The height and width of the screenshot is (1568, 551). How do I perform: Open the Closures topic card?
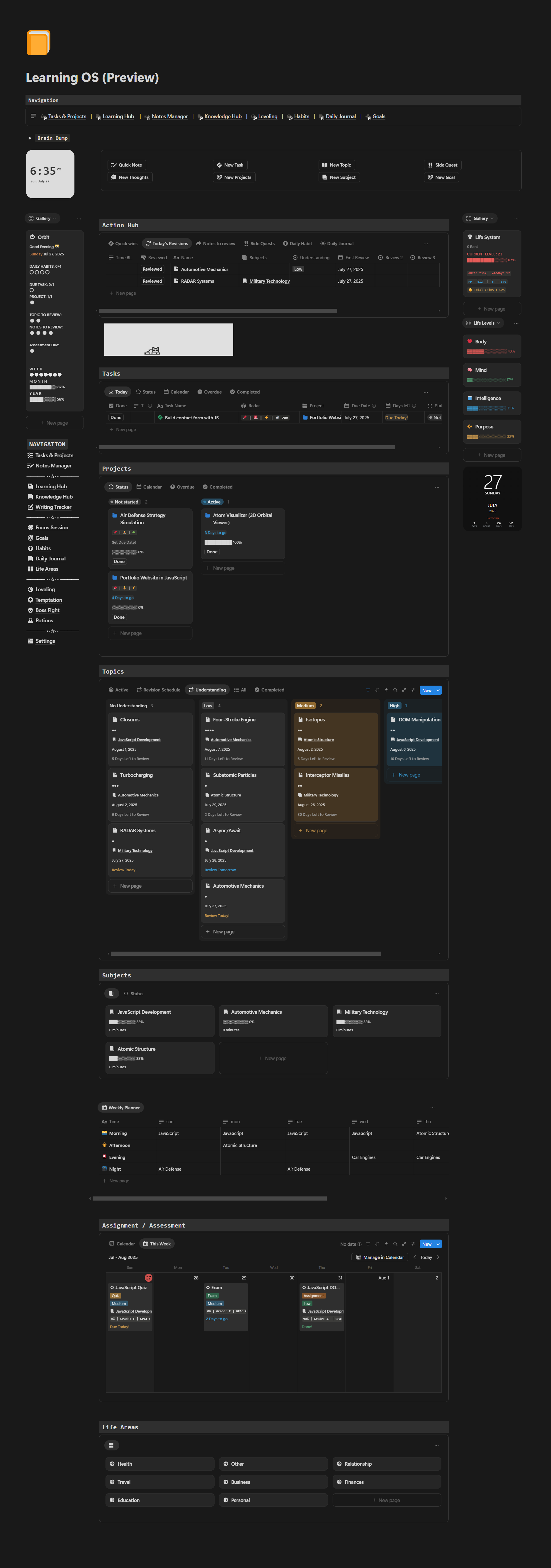(x=150, y=739)
